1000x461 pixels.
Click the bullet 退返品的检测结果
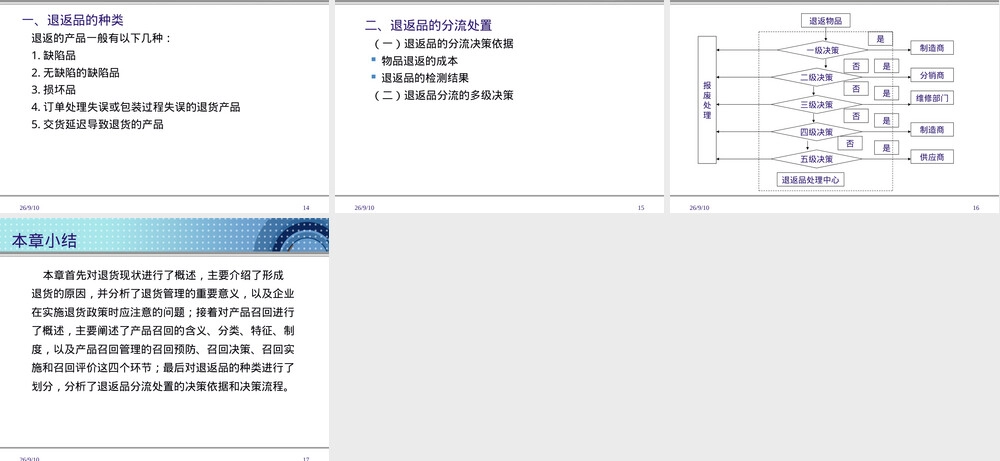[x=425, y=78]
